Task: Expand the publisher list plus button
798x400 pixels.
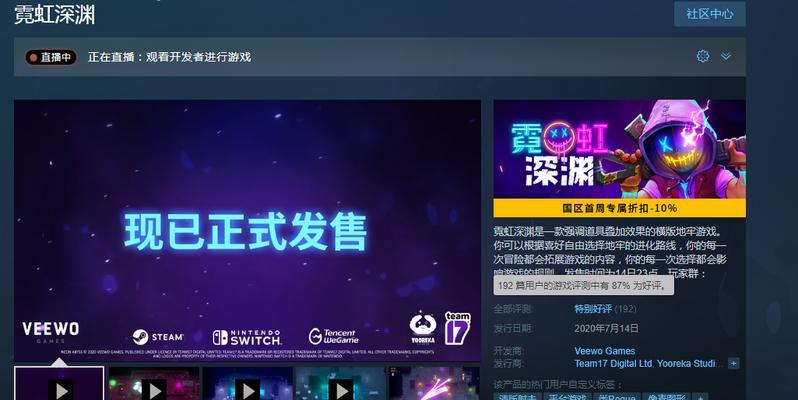Action: click(x=733, y=363)
